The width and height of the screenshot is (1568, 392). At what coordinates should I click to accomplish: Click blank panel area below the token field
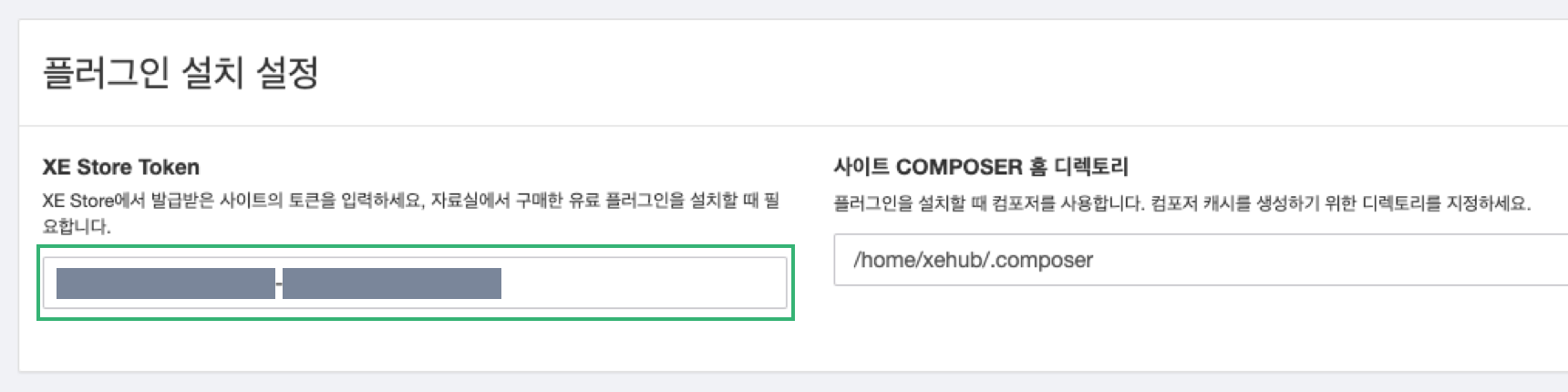410,346
